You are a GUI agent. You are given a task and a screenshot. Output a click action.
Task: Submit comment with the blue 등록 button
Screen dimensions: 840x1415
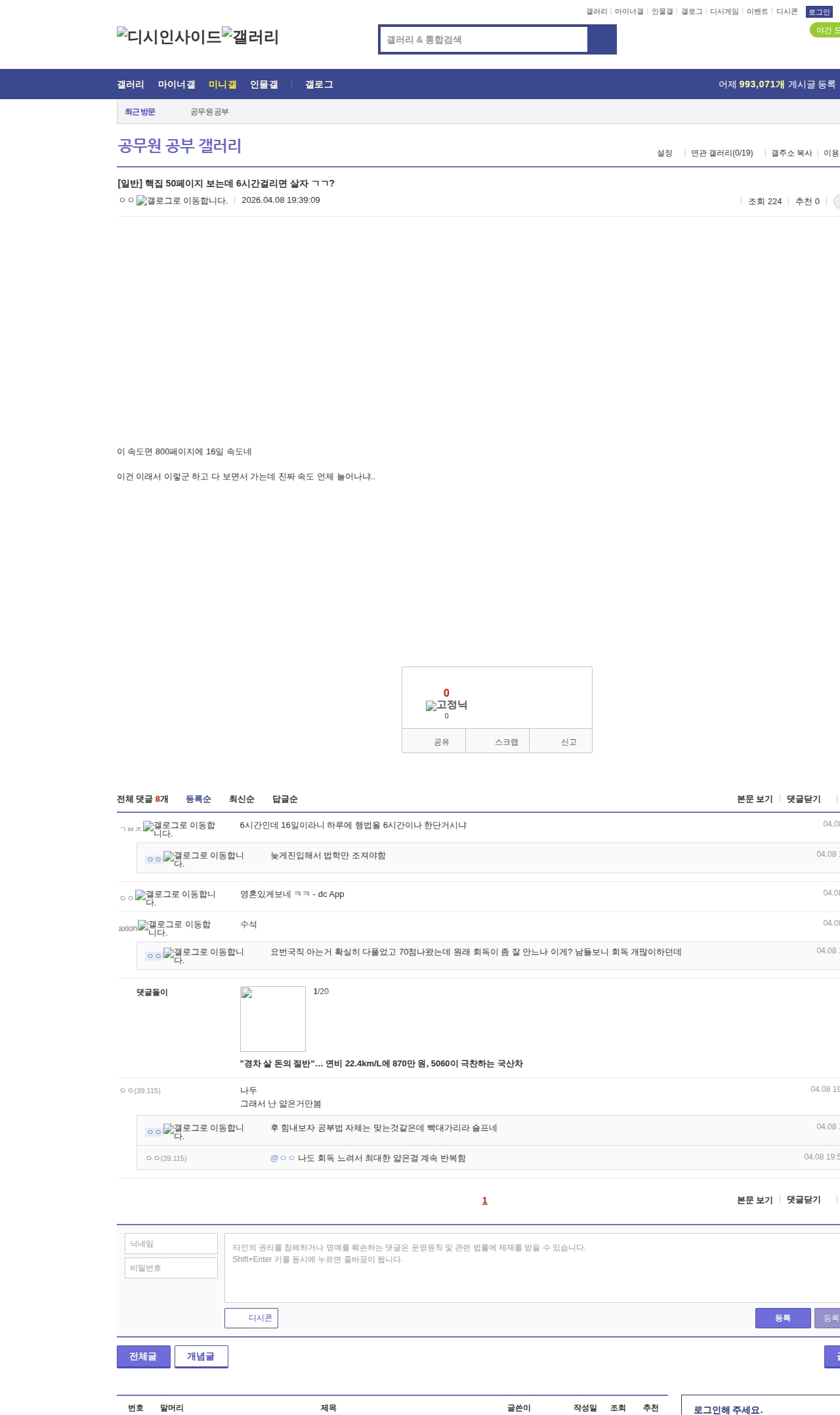(x=783, y=1318)
